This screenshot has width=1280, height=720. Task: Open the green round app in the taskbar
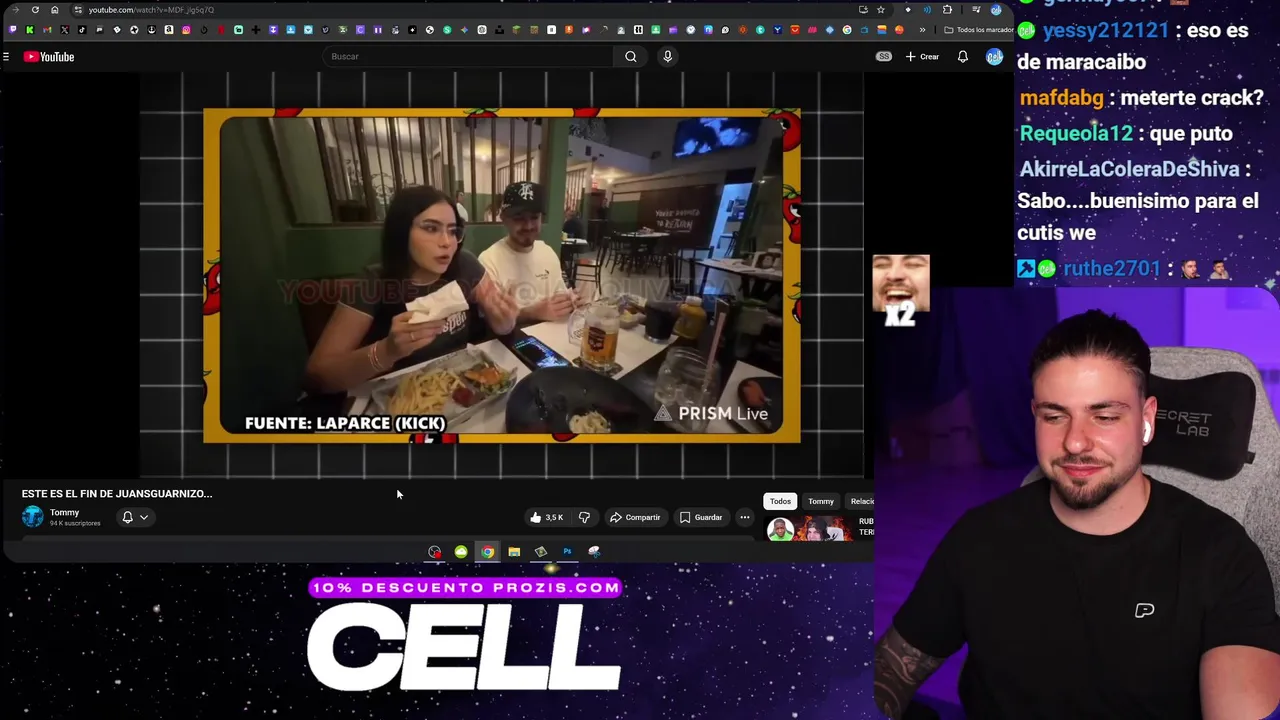pos(461,551)
